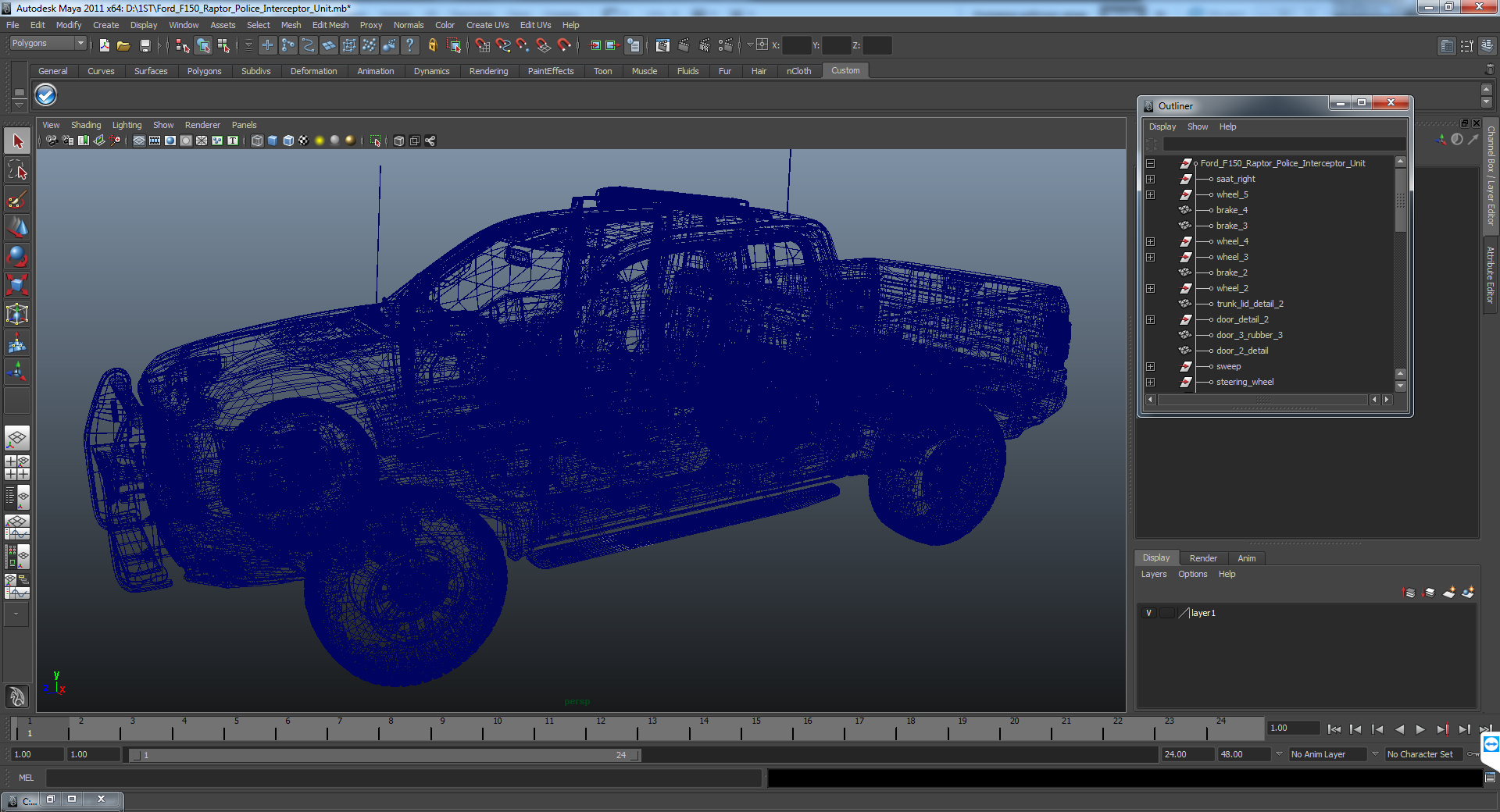
Task: Click the use all lights yellow ball icon
Action: [x=320, y=141]
